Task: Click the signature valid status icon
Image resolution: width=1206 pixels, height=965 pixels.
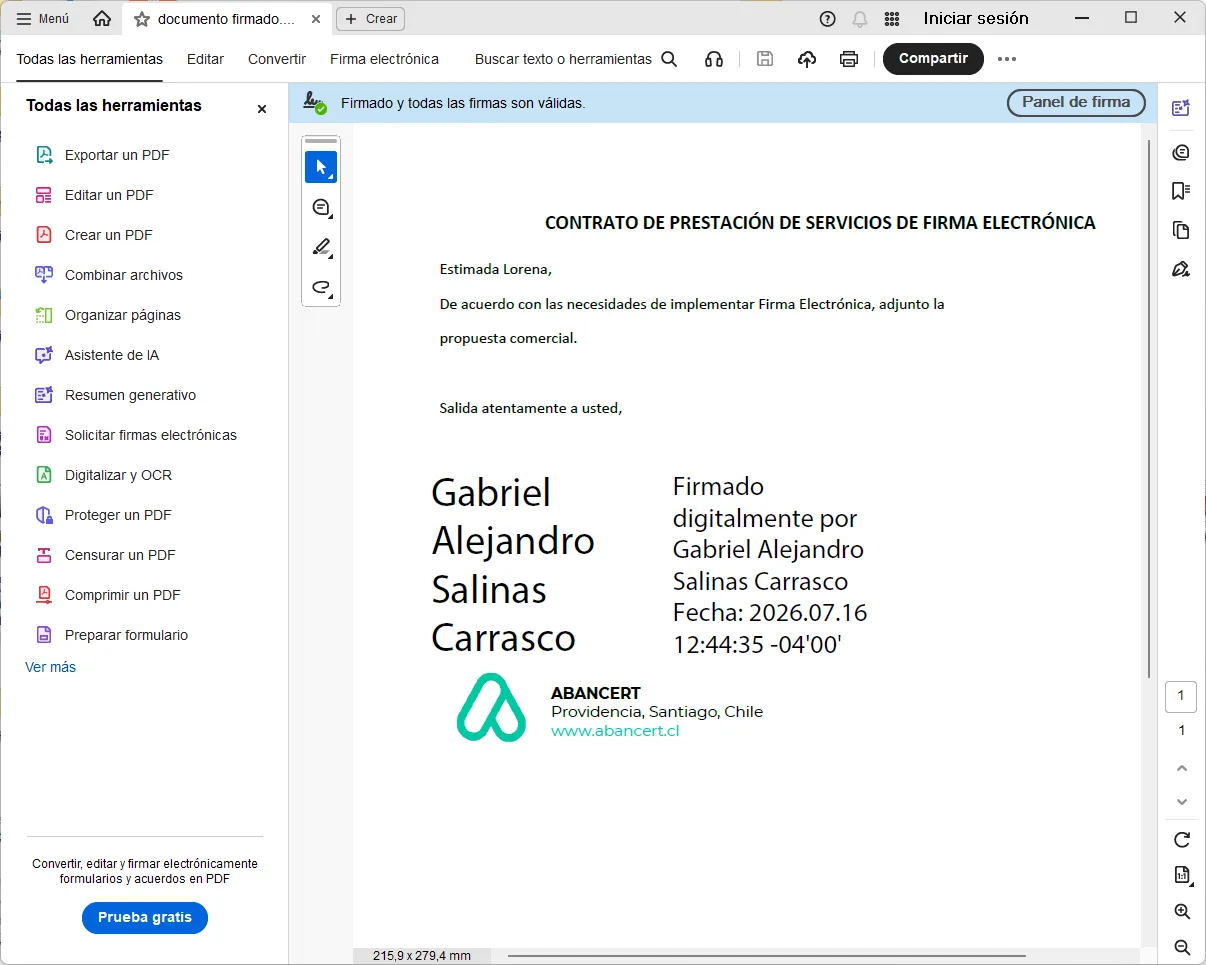Action: point(315,102)
